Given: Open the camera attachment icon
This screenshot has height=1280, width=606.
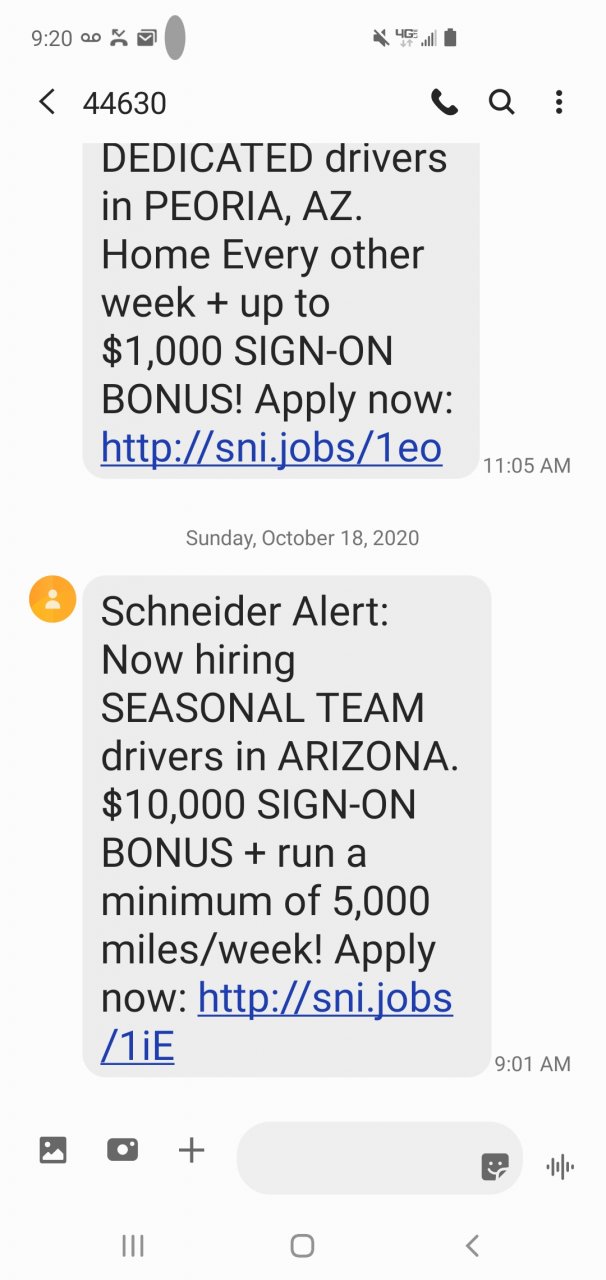Looking at the screenshot, I should coord(122,1150).
